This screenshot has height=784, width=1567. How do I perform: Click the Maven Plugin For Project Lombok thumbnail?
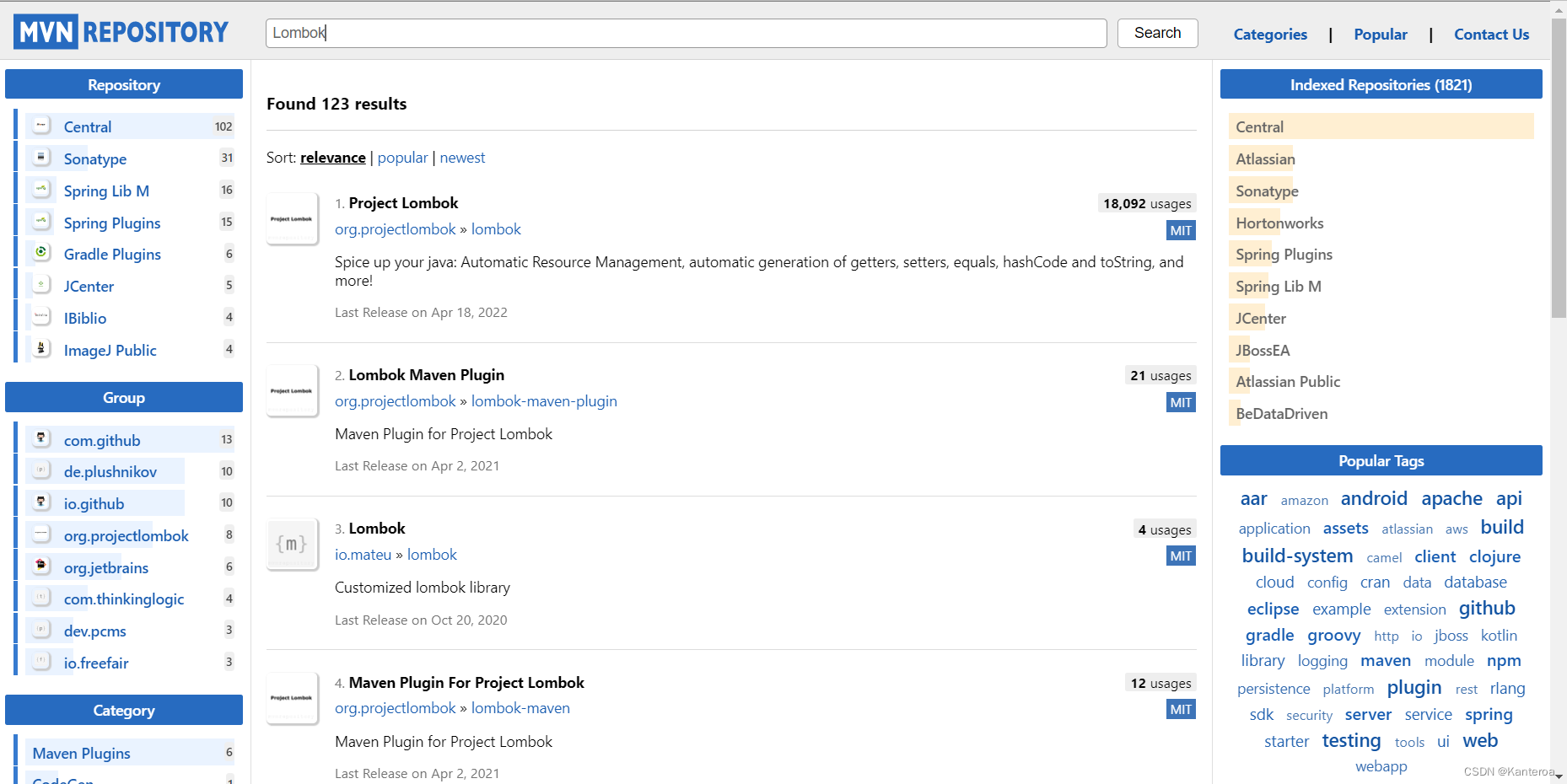[292, 698]
